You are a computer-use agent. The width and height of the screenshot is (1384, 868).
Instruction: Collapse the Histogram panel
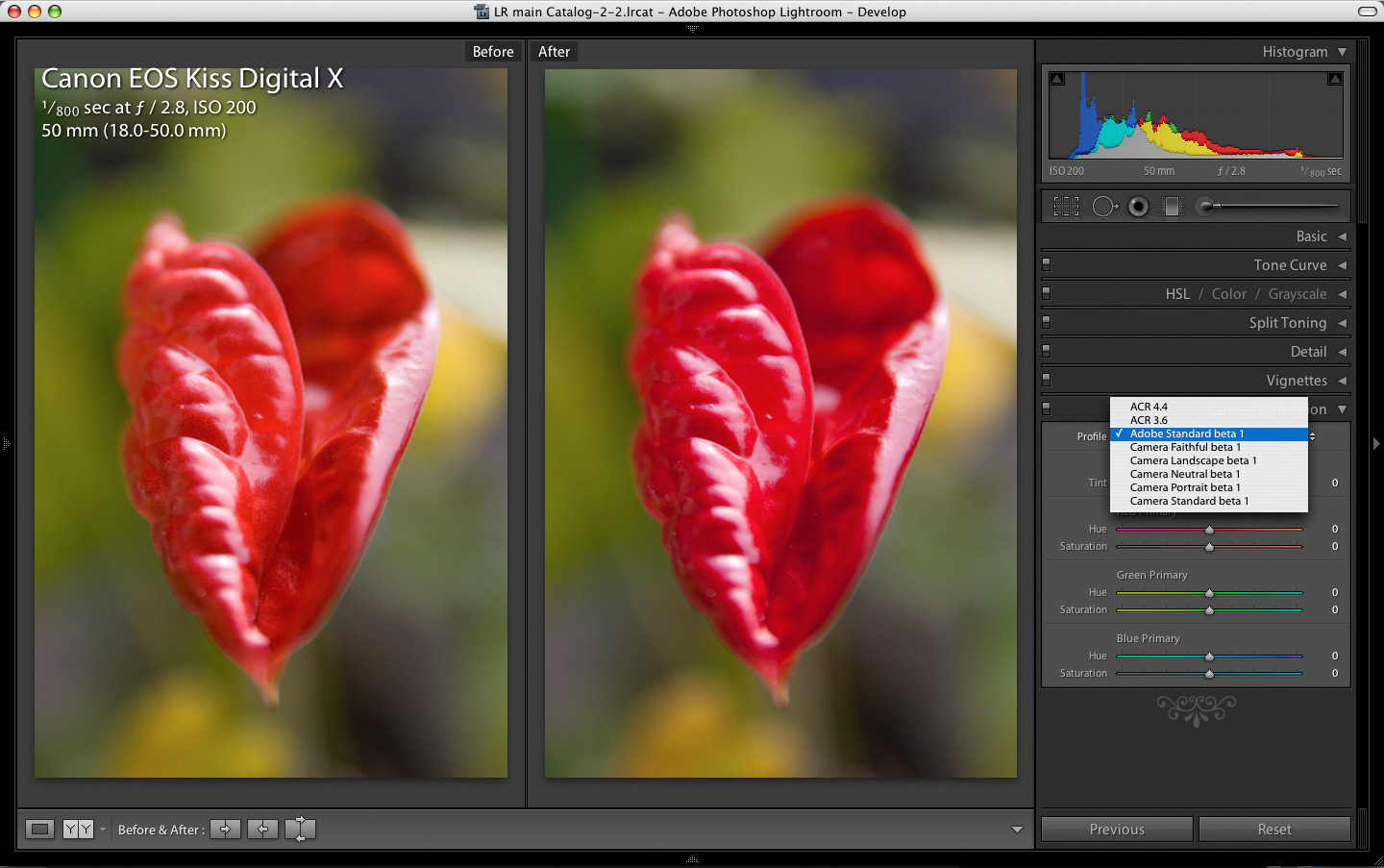(x=1342, y=52)
